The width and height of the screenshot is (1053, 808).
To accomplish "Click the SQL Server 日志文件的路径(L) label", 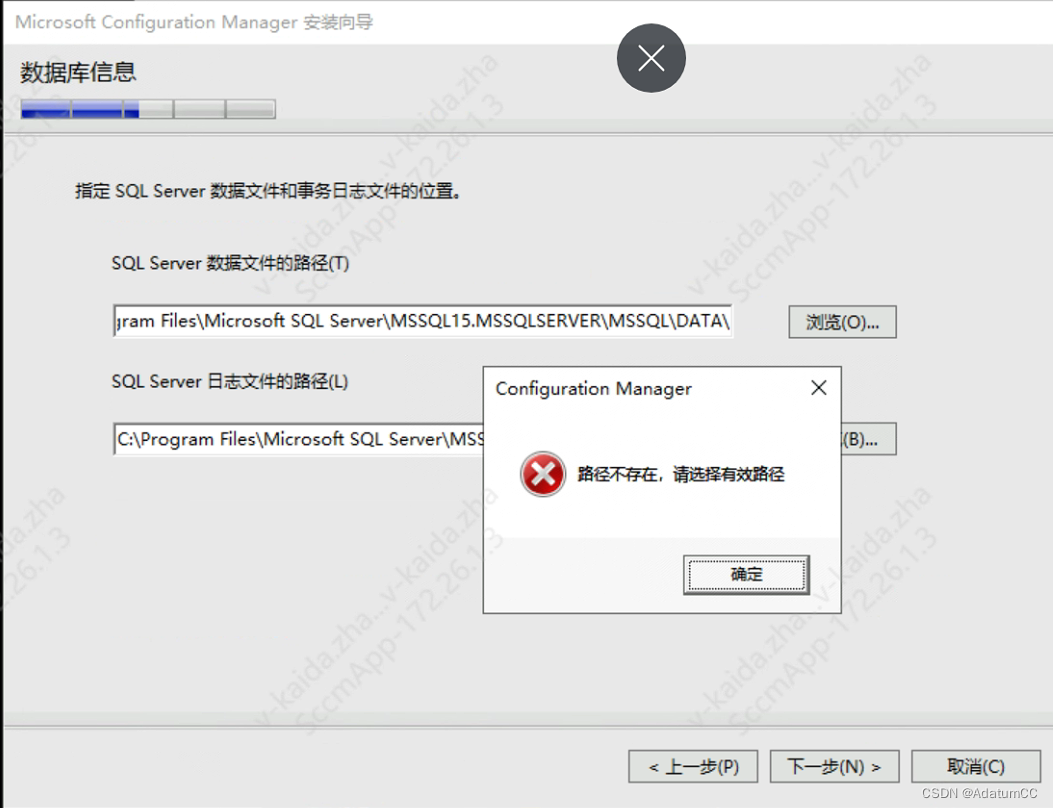I will [230, 381].
